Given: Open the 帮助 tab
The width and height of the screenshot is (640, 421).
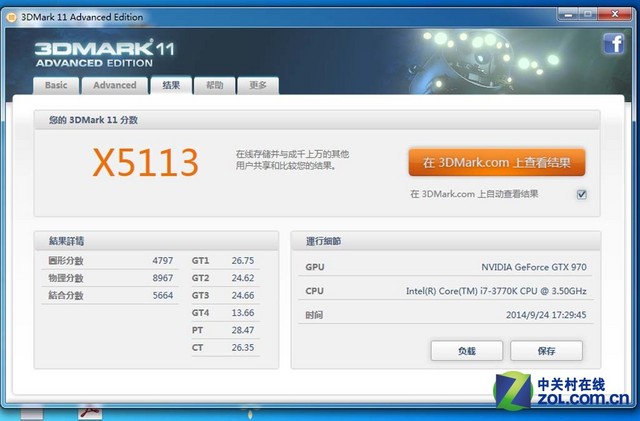Looking at the screenshot, I should 215,85.
